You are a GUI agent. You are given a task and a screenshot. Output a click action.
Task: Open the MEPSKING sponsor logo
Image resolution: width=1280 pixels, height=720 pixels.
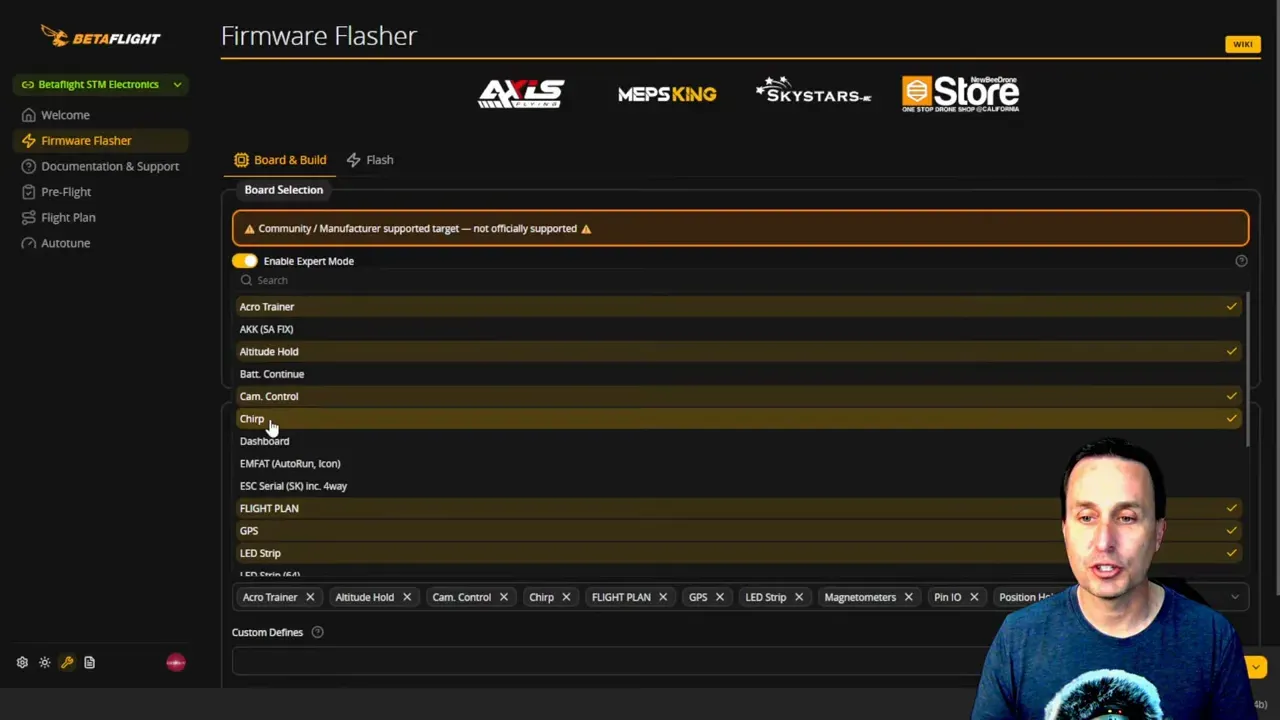(x=667, y=94)
